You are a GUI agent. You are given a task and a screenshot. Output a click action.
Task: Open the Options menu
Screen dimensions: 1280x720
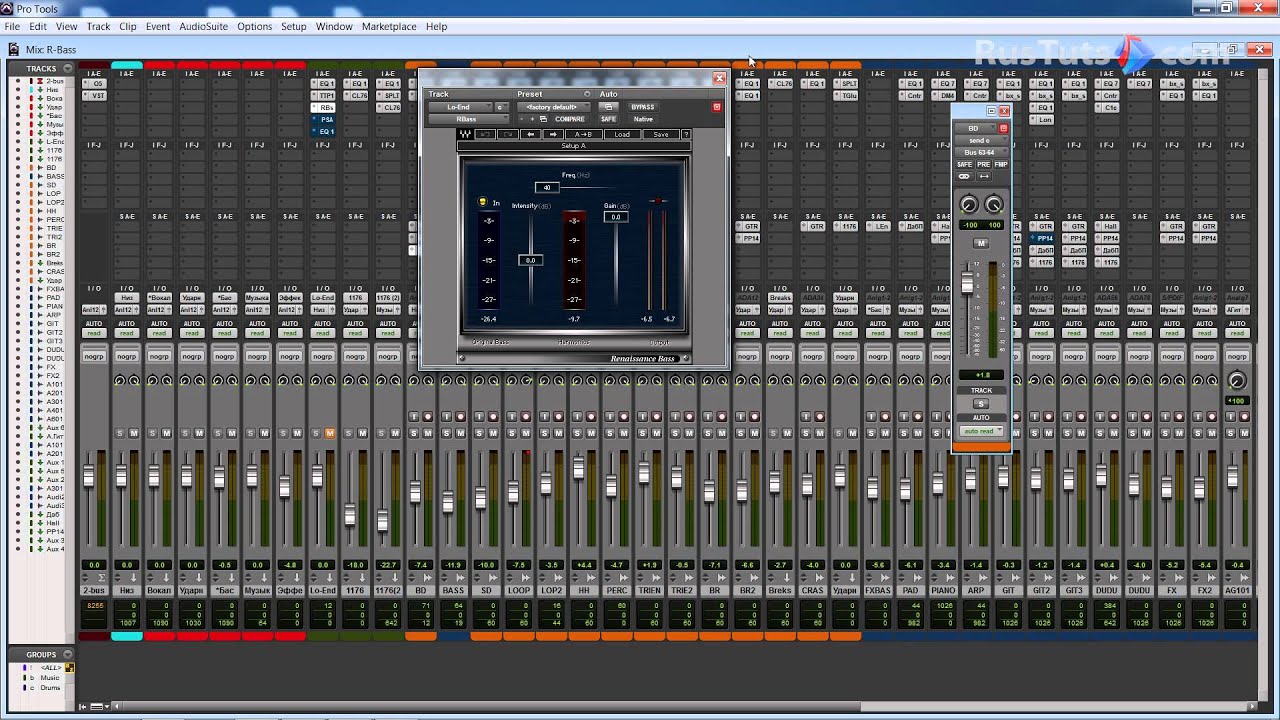[x=254, y=26]
